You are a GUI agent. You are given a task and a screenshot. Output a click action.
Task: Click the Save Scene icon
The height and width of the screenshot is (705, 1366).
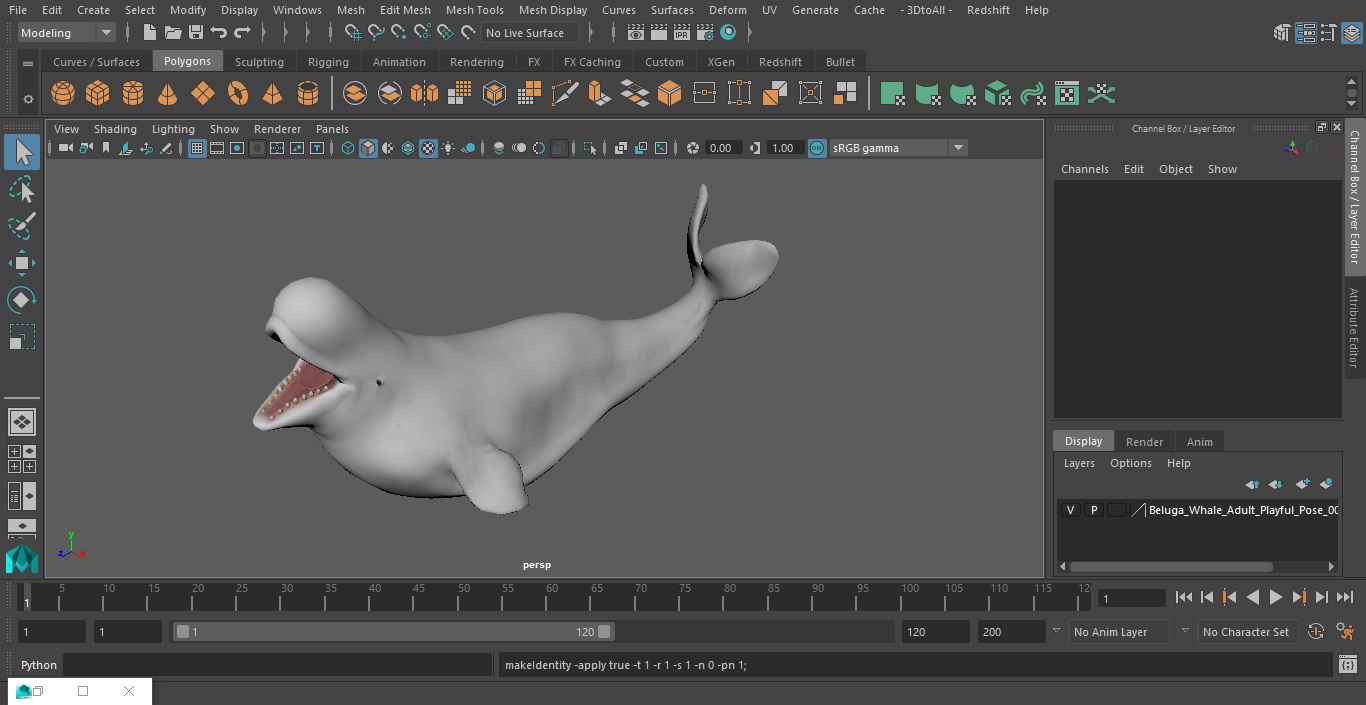click(x=196, y=33)
